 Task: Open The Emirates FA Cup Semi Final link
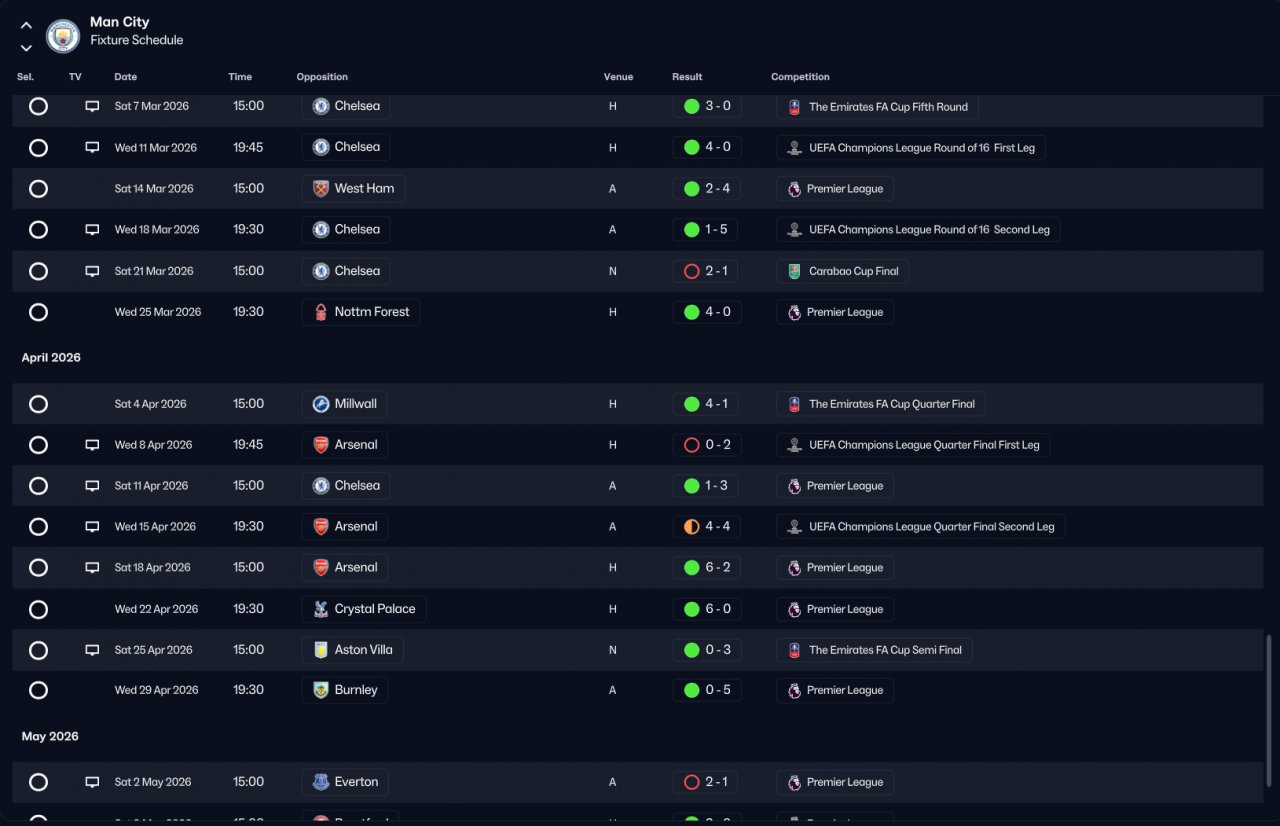click(x=885, y=650)
